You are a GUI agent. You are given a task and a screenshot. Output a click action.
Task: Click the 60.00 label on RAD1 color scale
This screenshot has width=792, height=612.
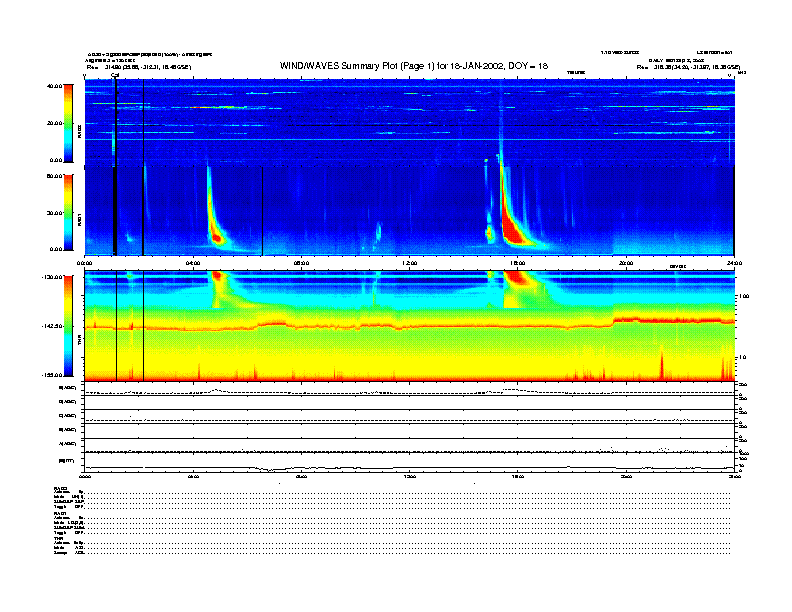tap(54, 176)
